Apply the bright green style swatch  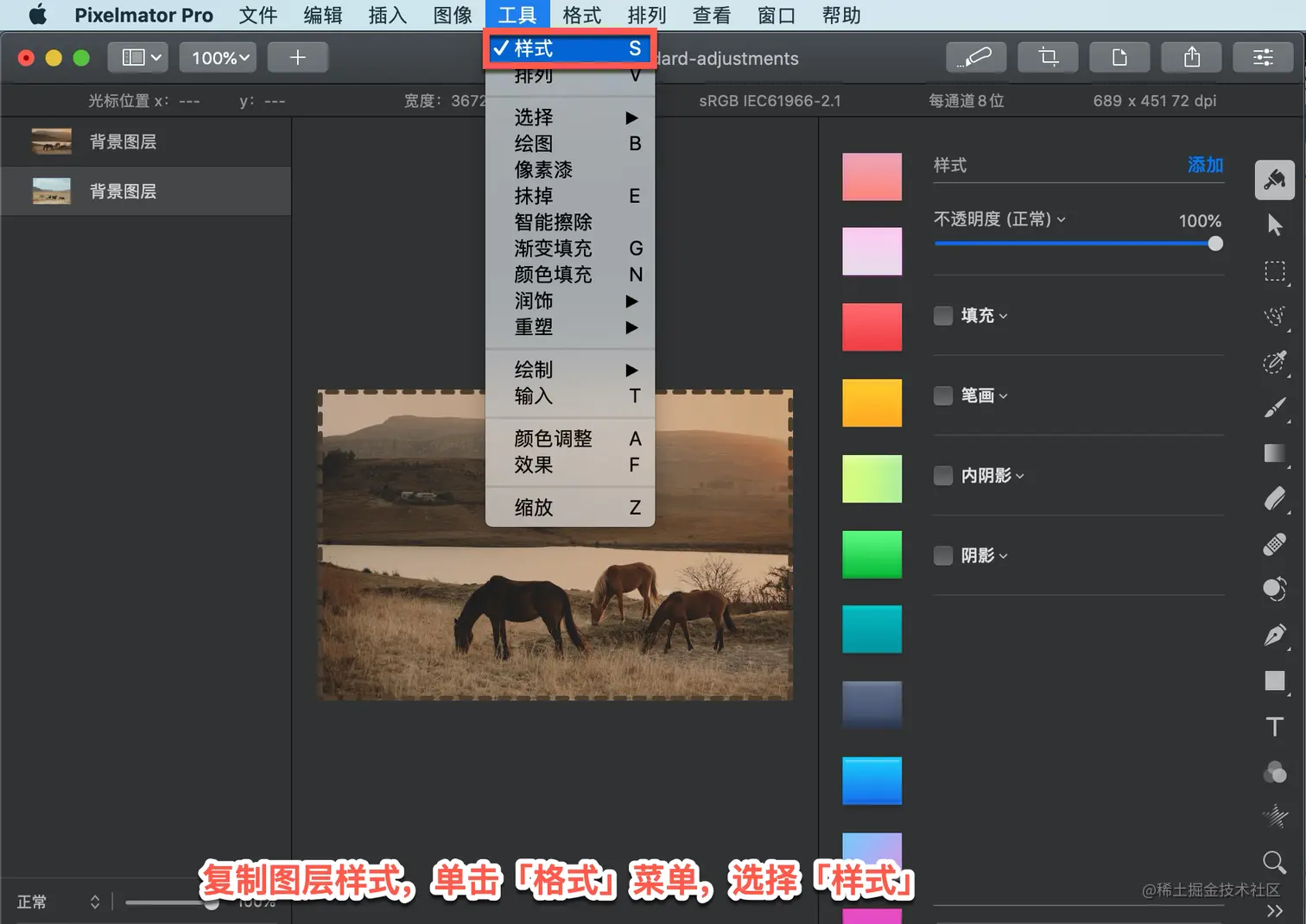coord(872,554)
